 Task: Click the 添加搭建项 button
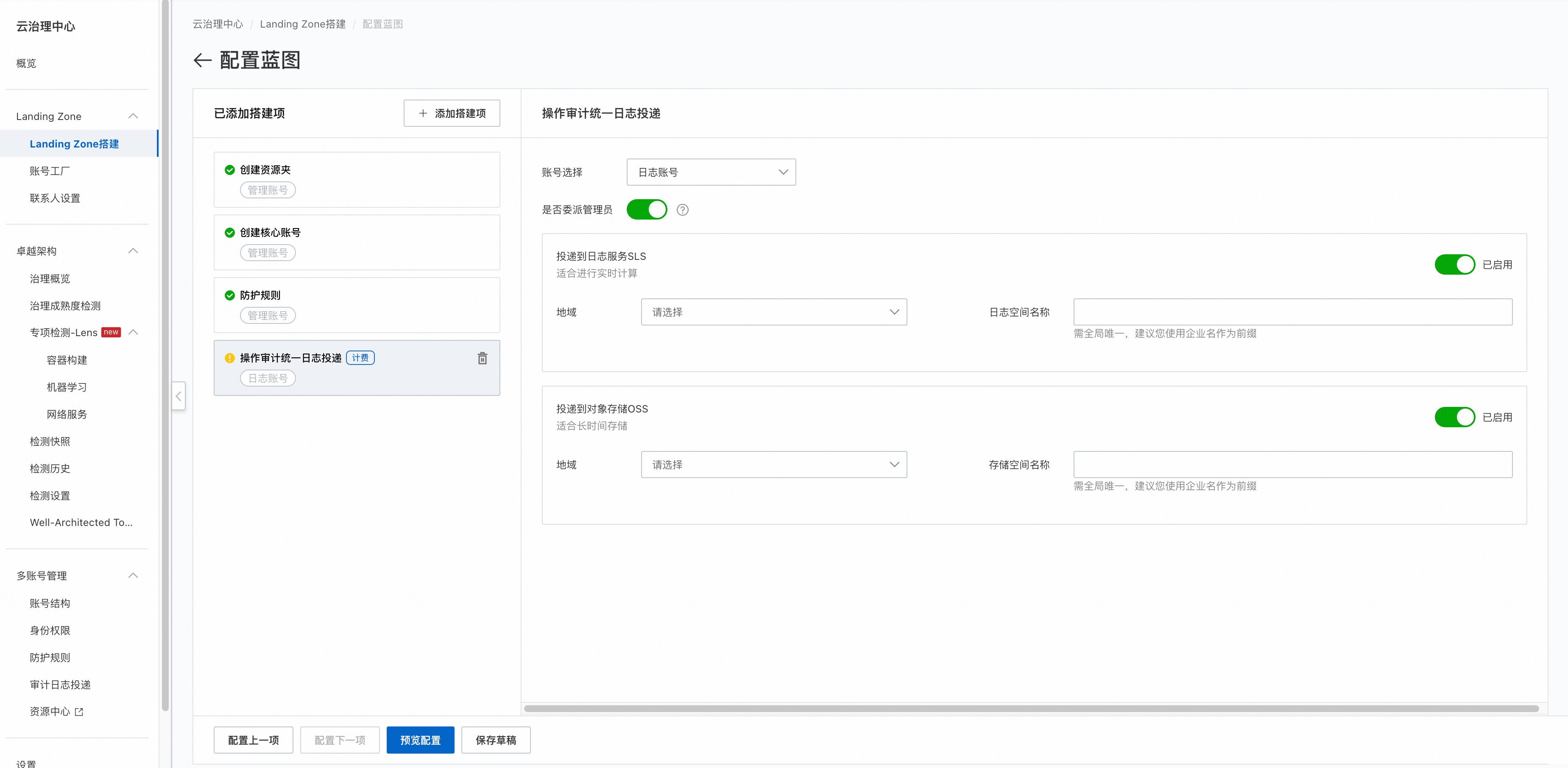(452, 113)
